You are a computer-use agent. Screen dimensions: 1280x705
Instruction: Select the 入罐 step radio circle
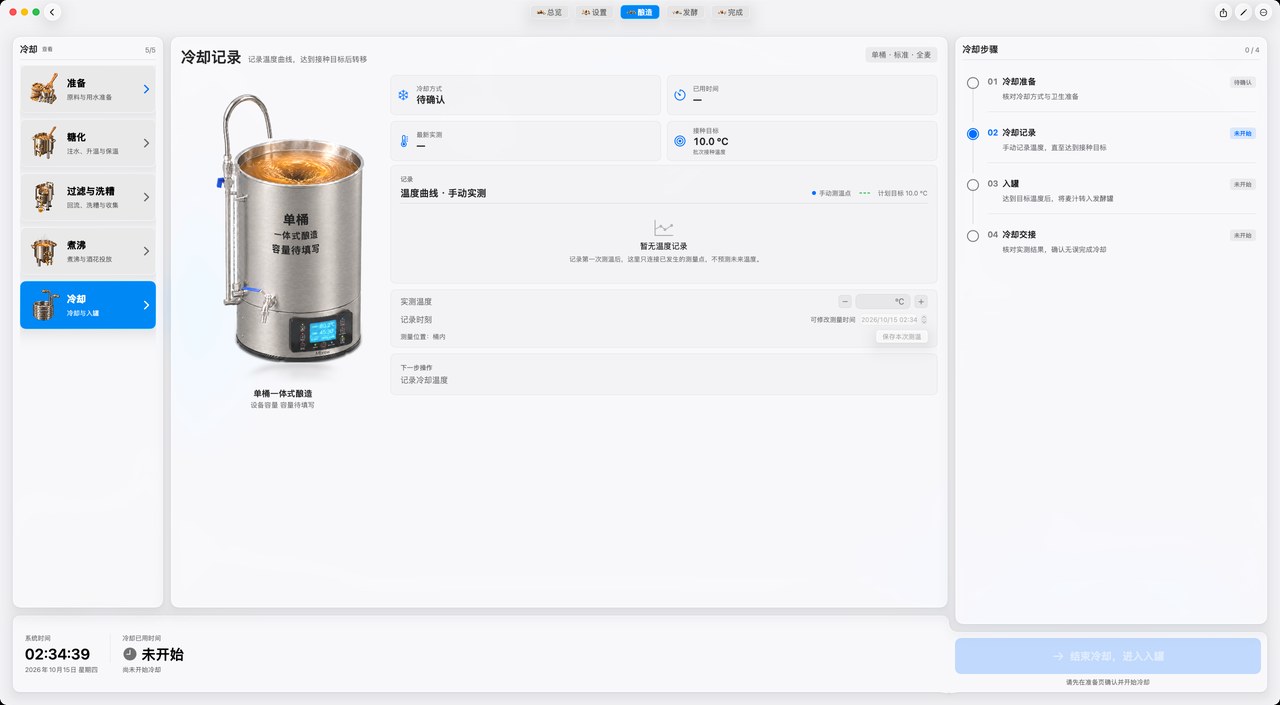[x=973, y=185]
